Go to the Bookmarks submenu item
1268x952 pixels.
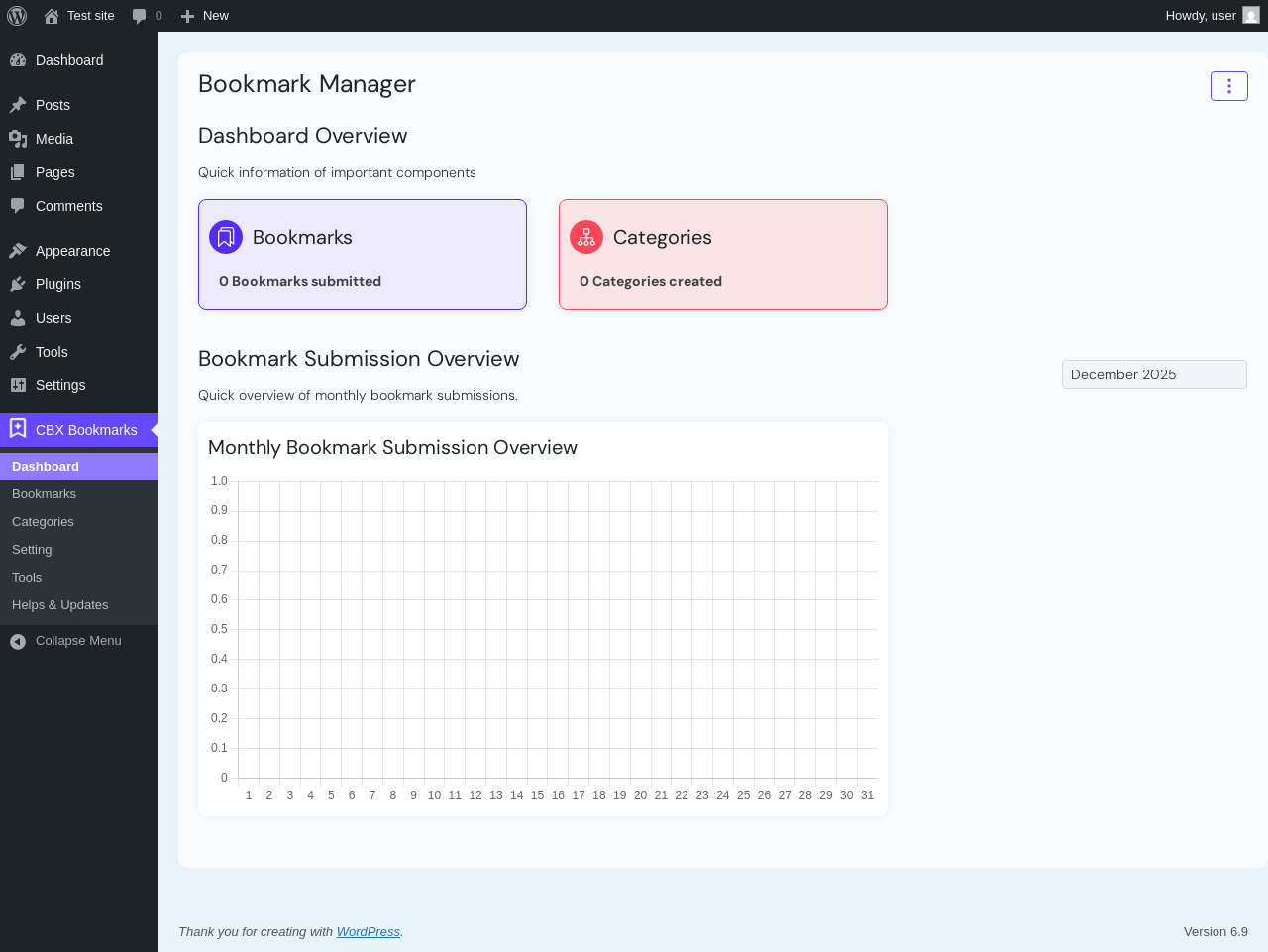pos(44,494)
